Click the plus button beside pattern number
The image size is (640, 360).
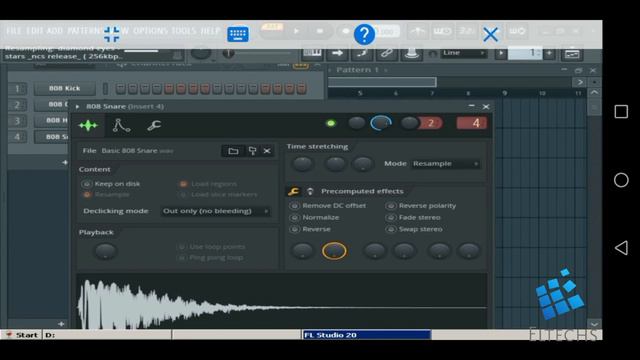(549, 53)
